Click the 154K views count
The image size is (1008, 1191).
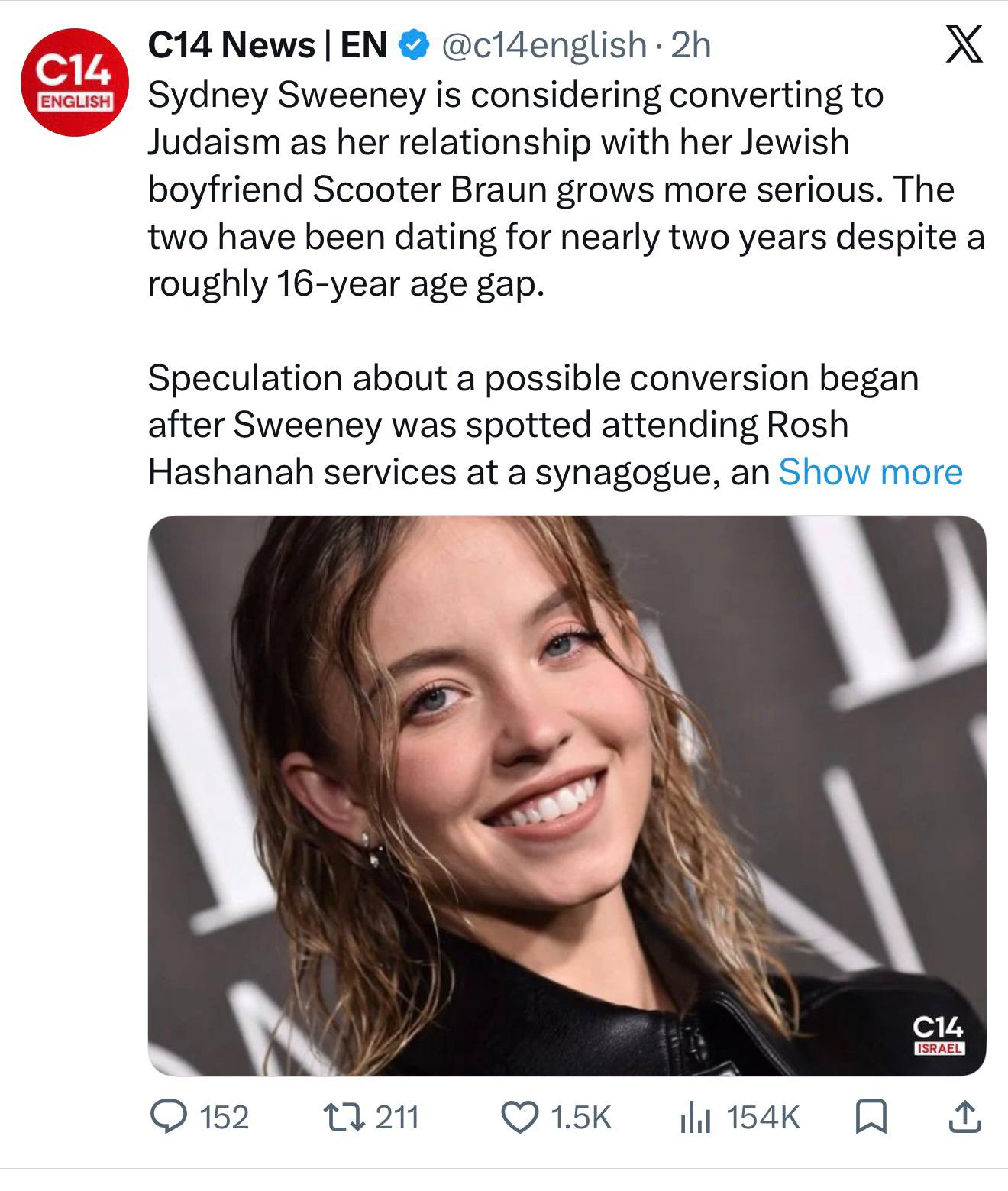click(763, 1118)
